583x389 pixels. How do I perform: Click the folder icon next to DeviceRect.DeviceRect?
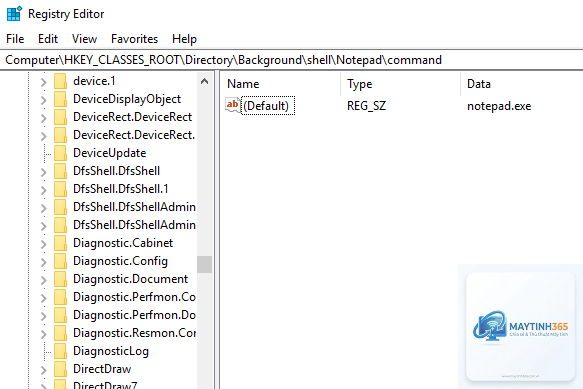(60, 117)
